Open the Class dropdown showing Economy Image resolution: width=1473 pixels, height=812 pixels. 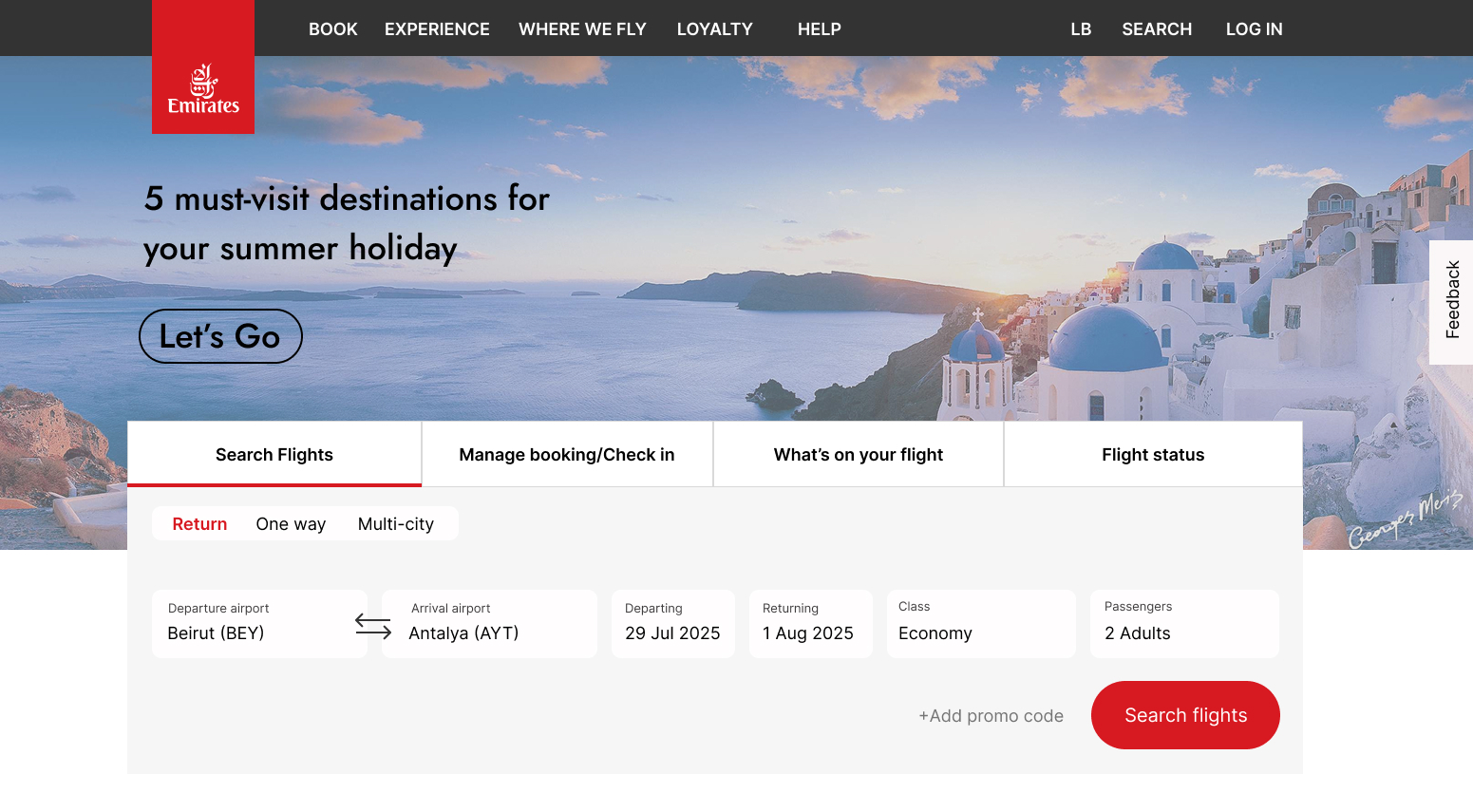tap(980, 624)
